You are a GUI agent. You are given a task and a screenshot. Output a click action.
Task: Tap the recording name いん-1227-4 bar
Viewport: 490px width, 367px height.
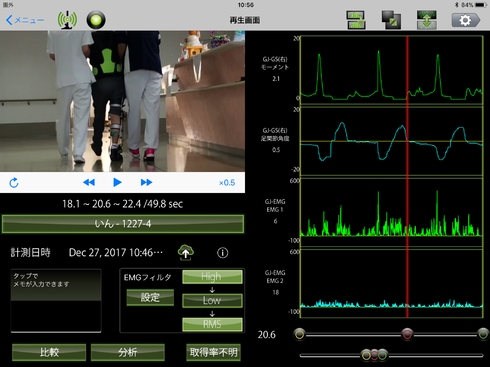[123, 224]
